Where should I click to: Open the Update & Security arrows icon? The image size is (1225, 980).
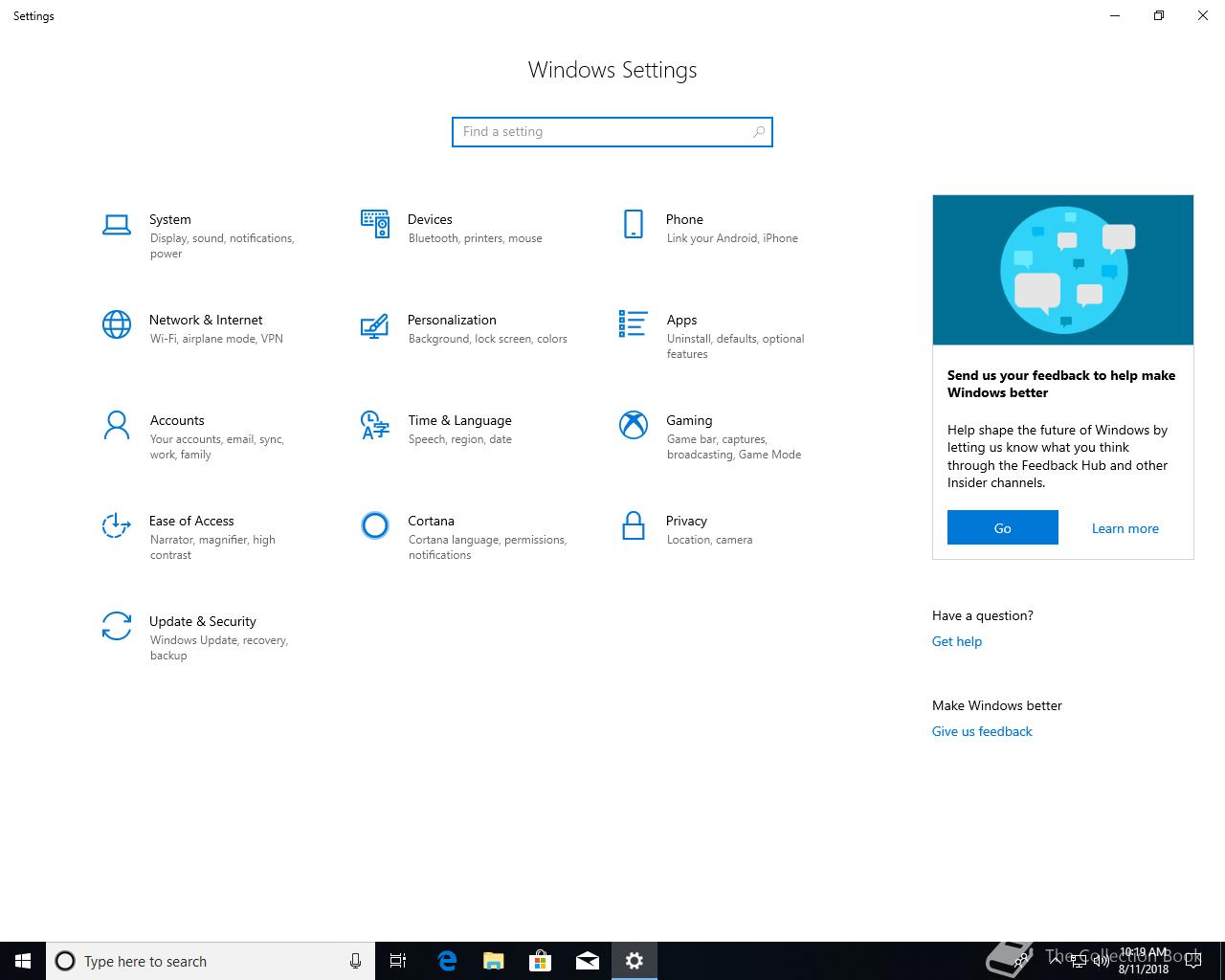coord(117,626)
